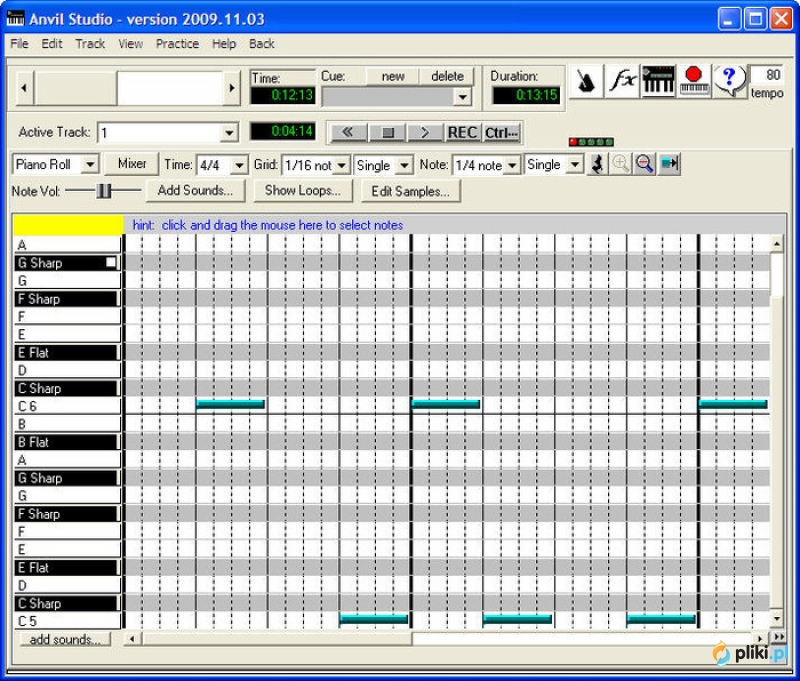Click the Show Loops... button
This screenshot has height=681, width=800.
pos(303,191)
